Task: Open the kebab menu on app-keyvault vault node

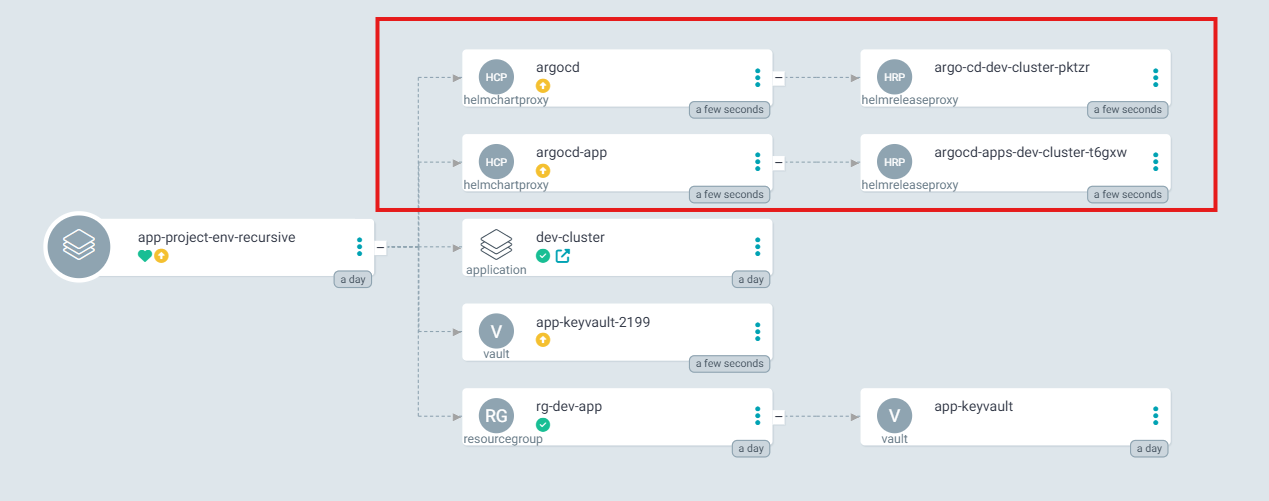Action: [x=1155, y=416]
